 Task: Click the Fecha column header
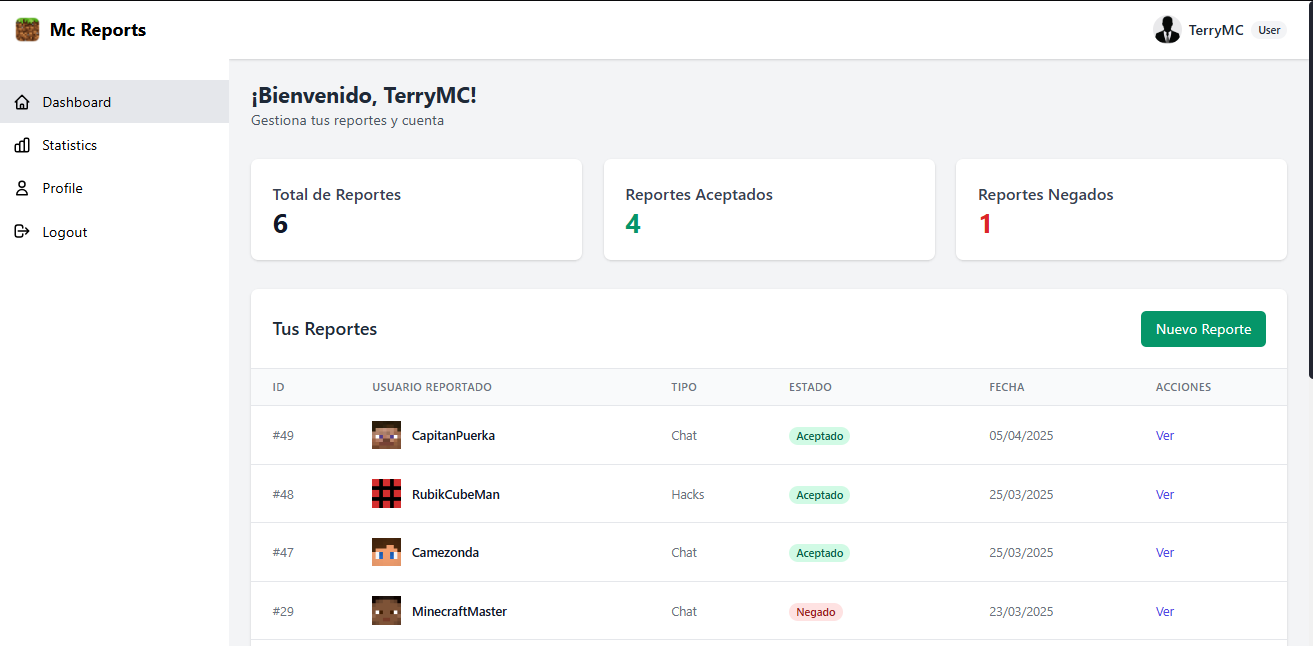coord(1007,387)
